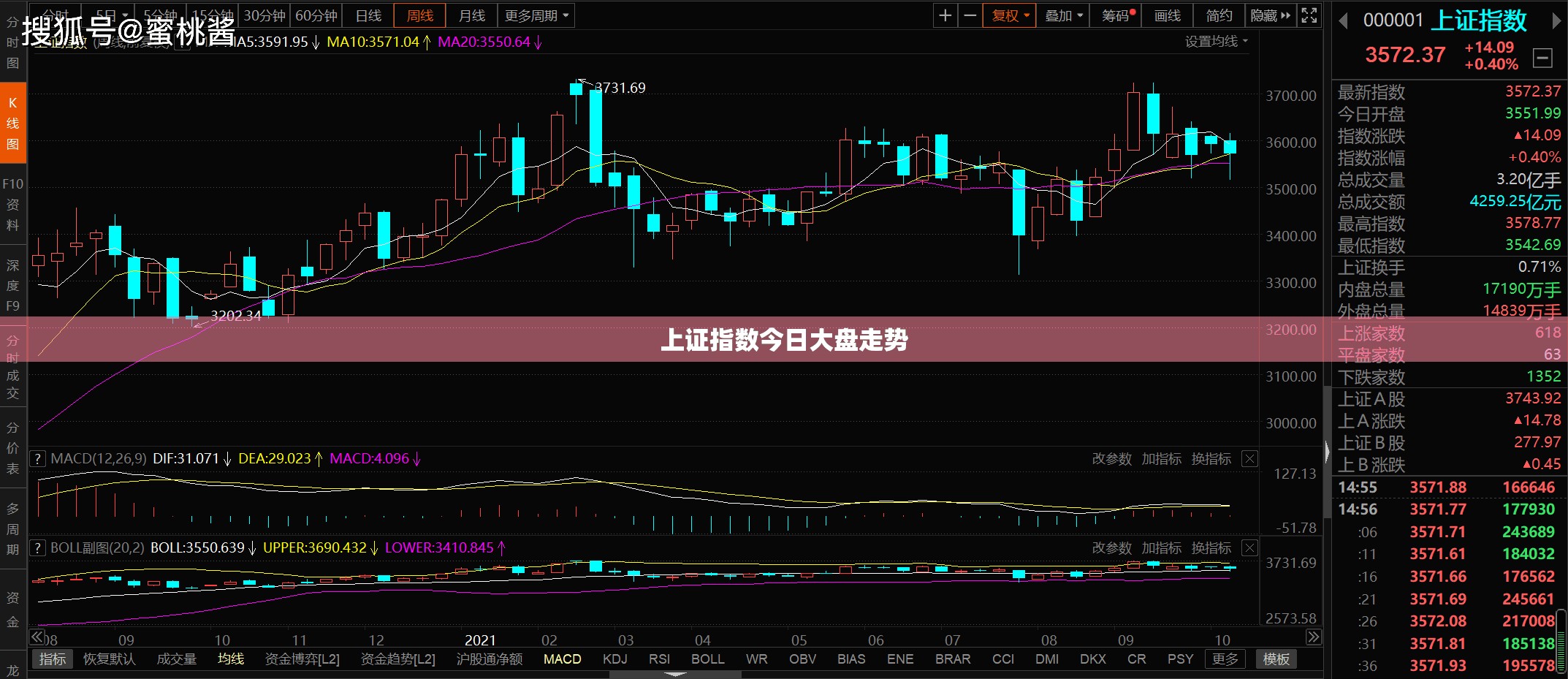Select 周线 weekly chart tab
This screenshot has height=679, width=1568.
[420, 15]
